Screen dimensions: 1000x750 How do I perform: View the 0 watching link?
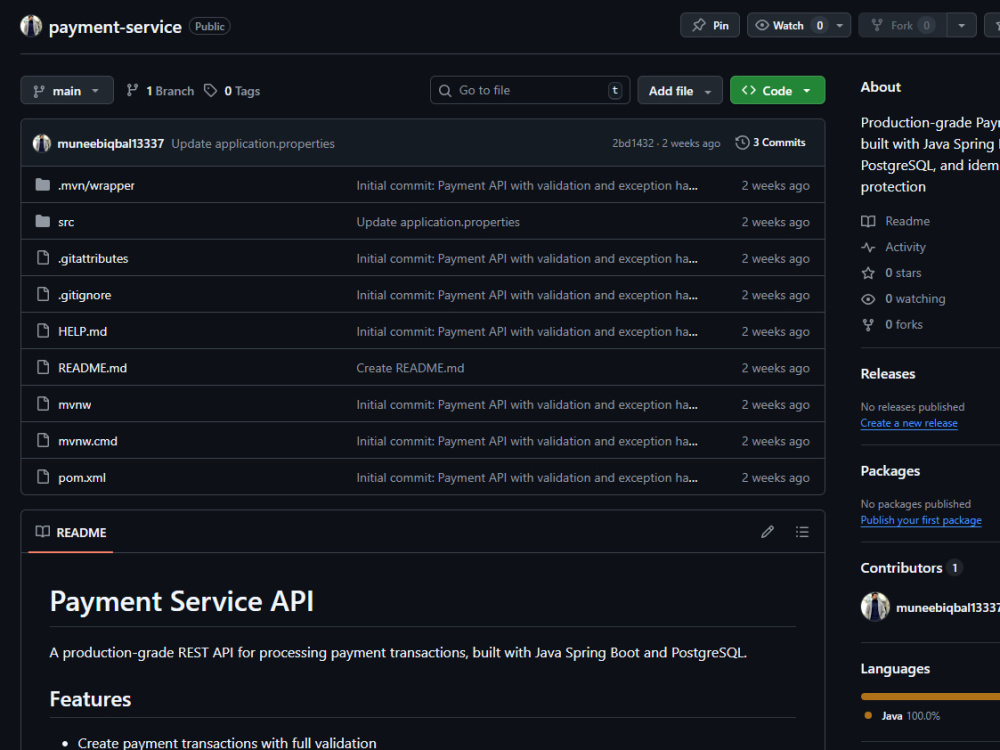(x=903, y=298)
